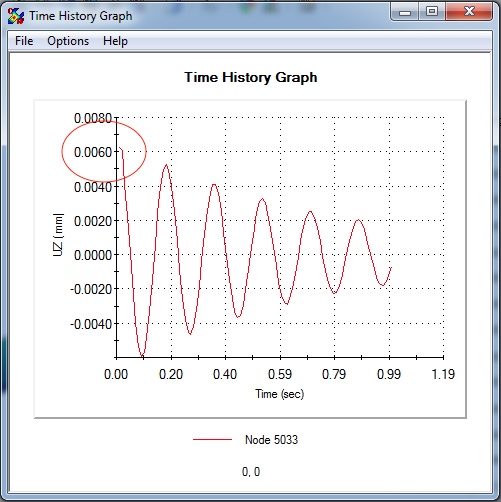
Task: Click the 0.59 x-axis value
Action: 280,374
